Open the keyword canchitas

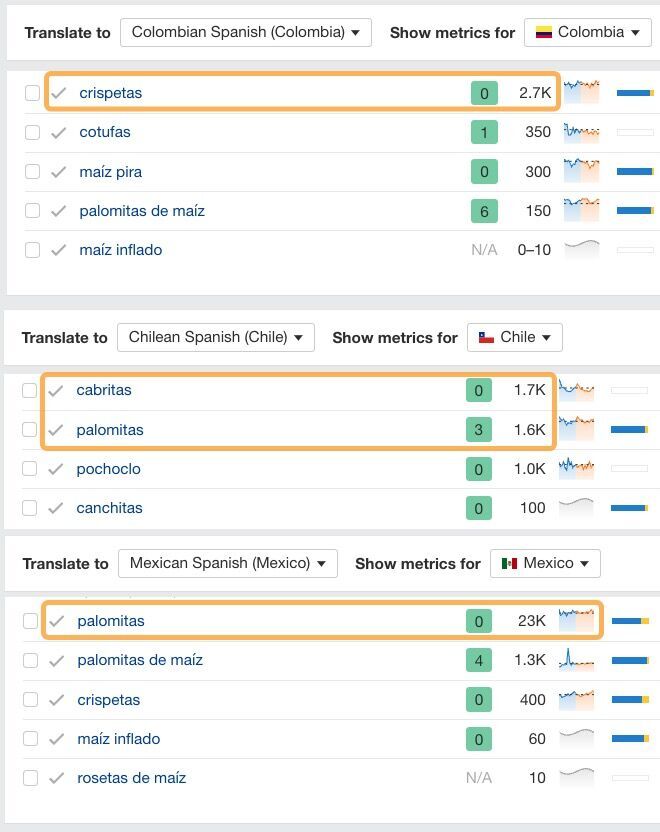point(109,507)
